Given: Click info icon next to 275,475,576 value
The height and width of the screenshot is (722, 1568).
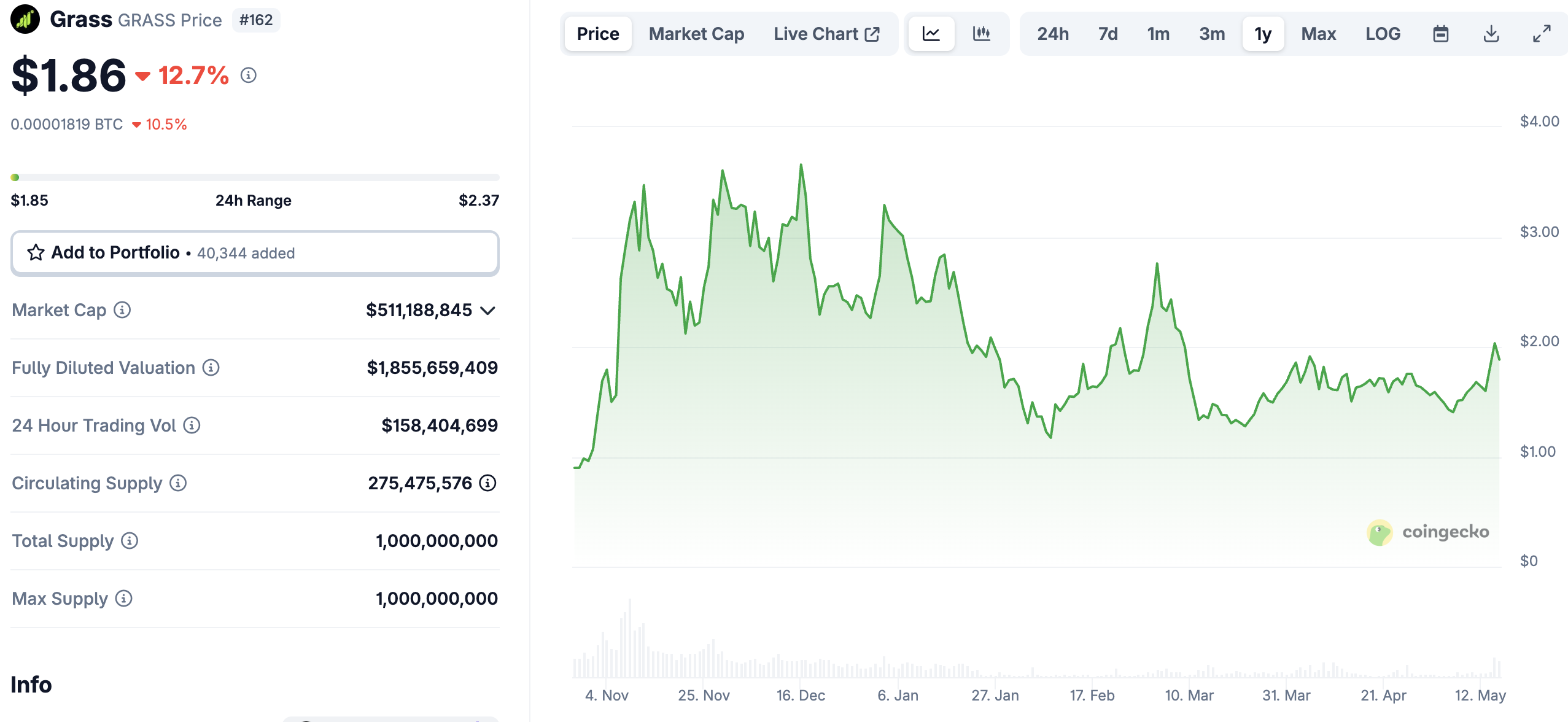Looking at the screenshot, I should coord(487,483).
